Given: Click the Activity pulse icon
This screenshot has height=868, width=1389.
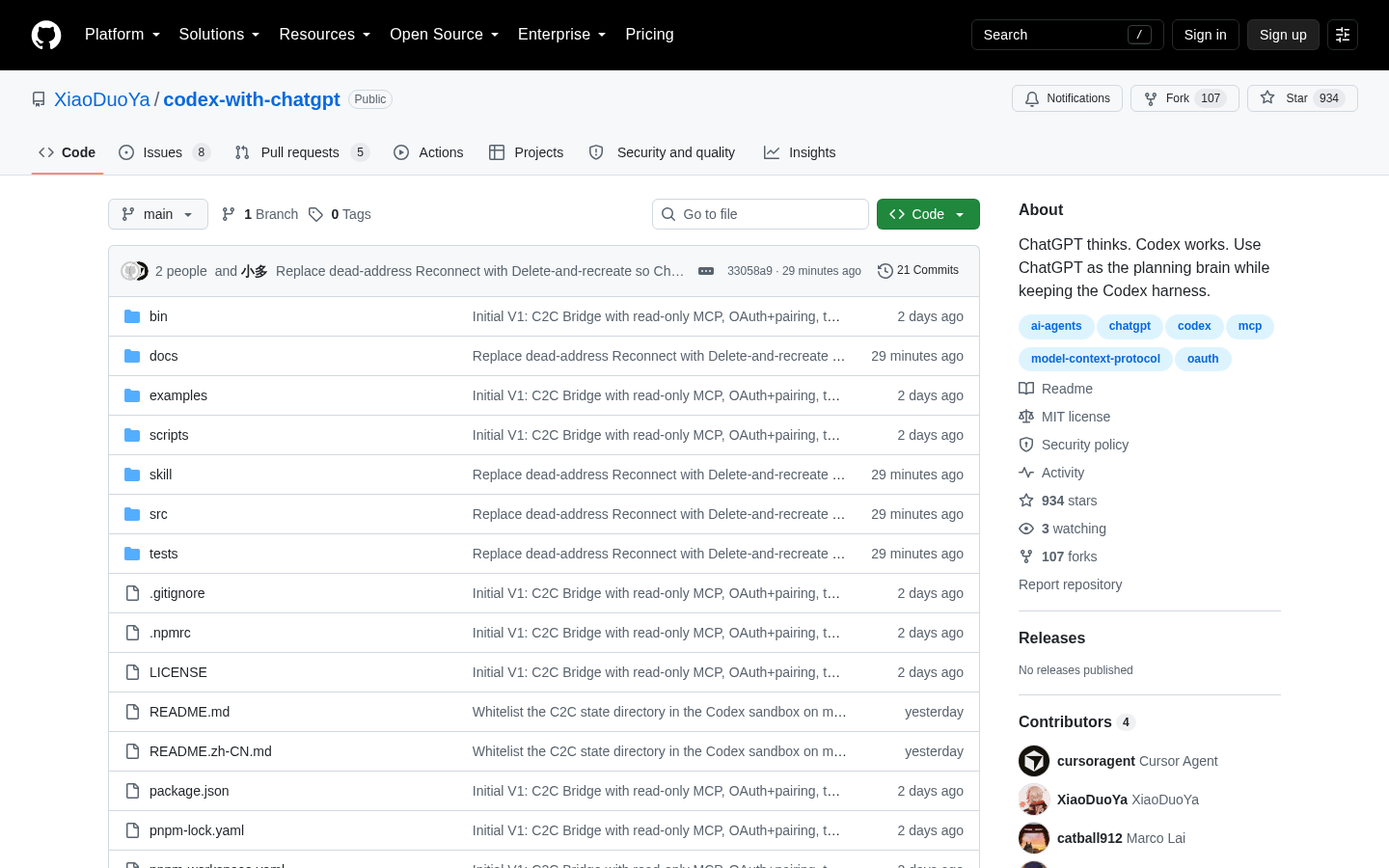Looking at the screenshot, I should [x=1026, y=473].
